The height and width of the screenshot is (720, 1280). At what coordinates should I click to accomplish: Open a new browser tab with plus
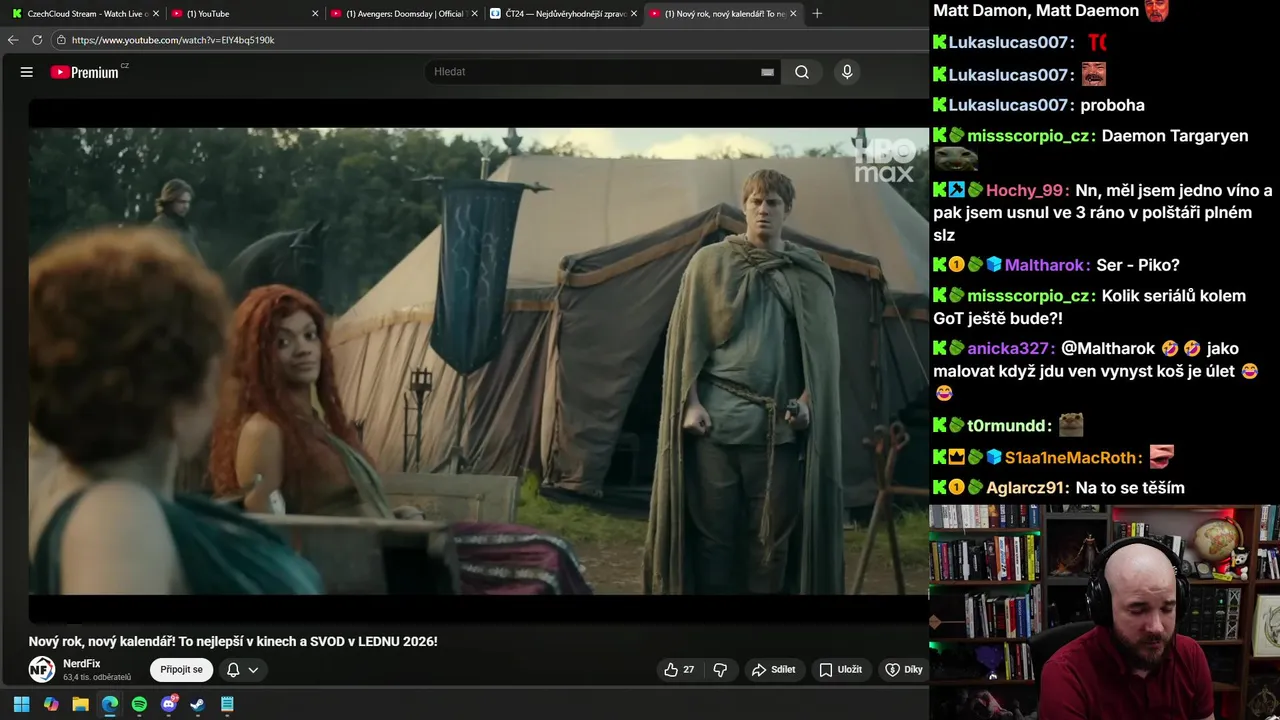[817, 14]
